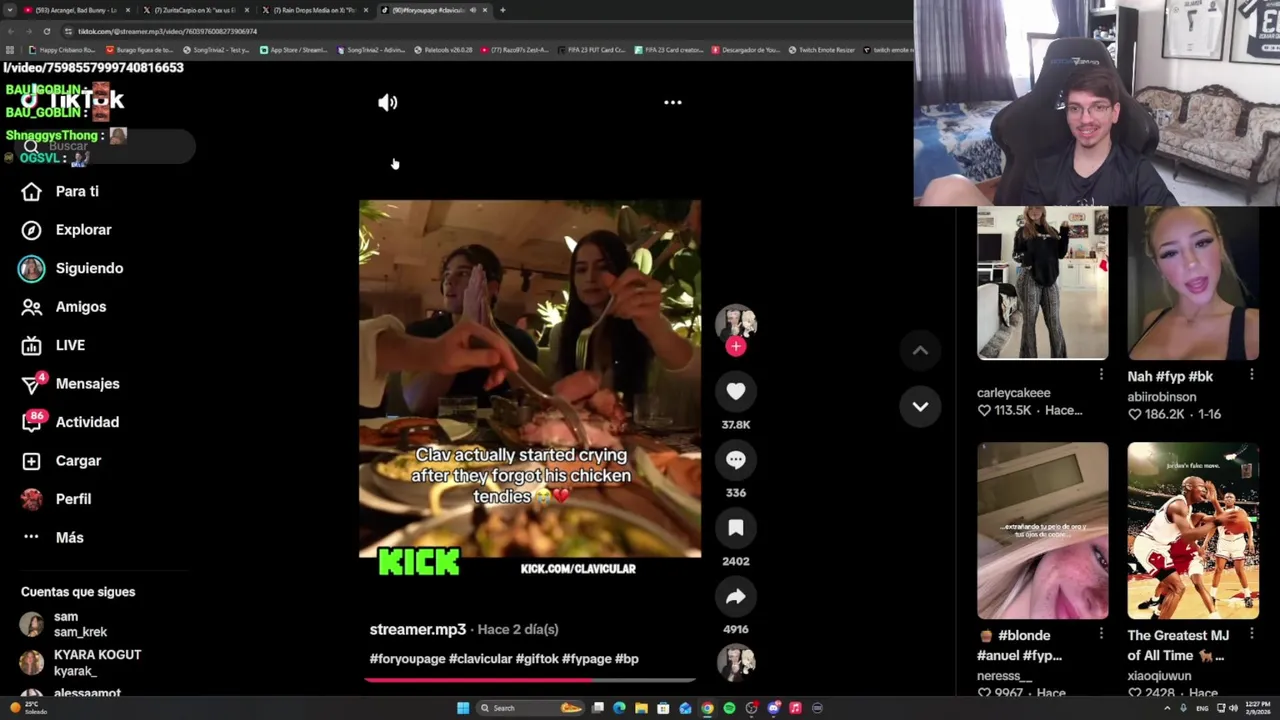This screenshot has width=1280, height=720.
Task: Switch to ZuritaCarpio on X tab
Action: [x=195, y=10]
